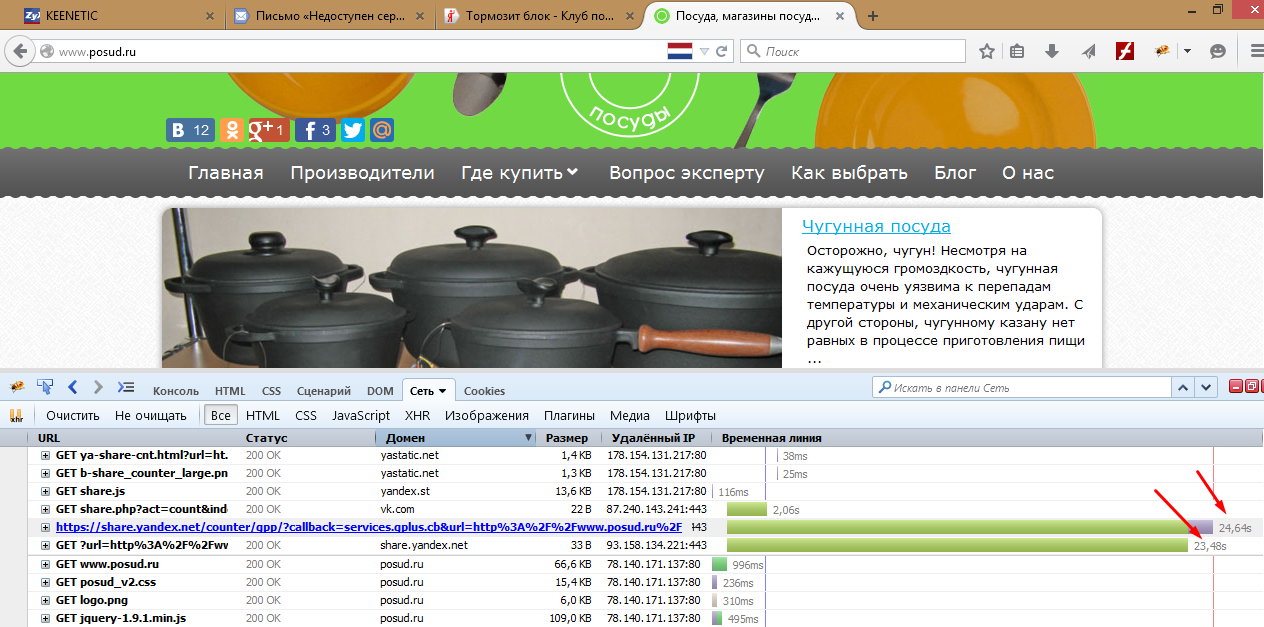
Task: Enable the 'Не очищать' persist toggle
Action: click(x=151, y=415)
